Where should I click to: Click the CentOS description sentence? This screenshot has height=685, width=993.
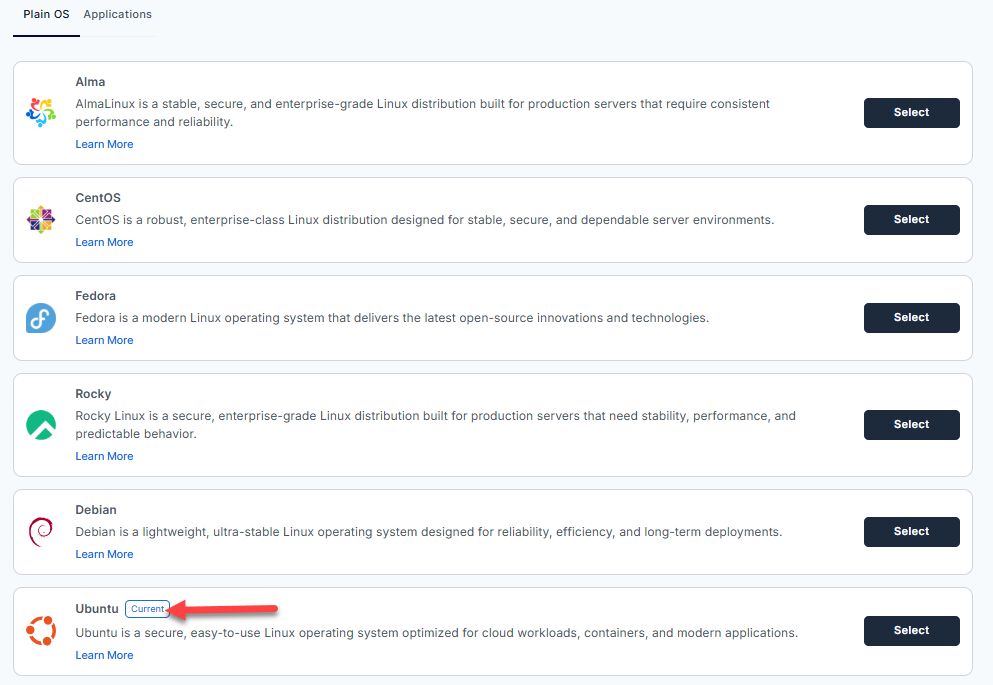click(425, 220)
